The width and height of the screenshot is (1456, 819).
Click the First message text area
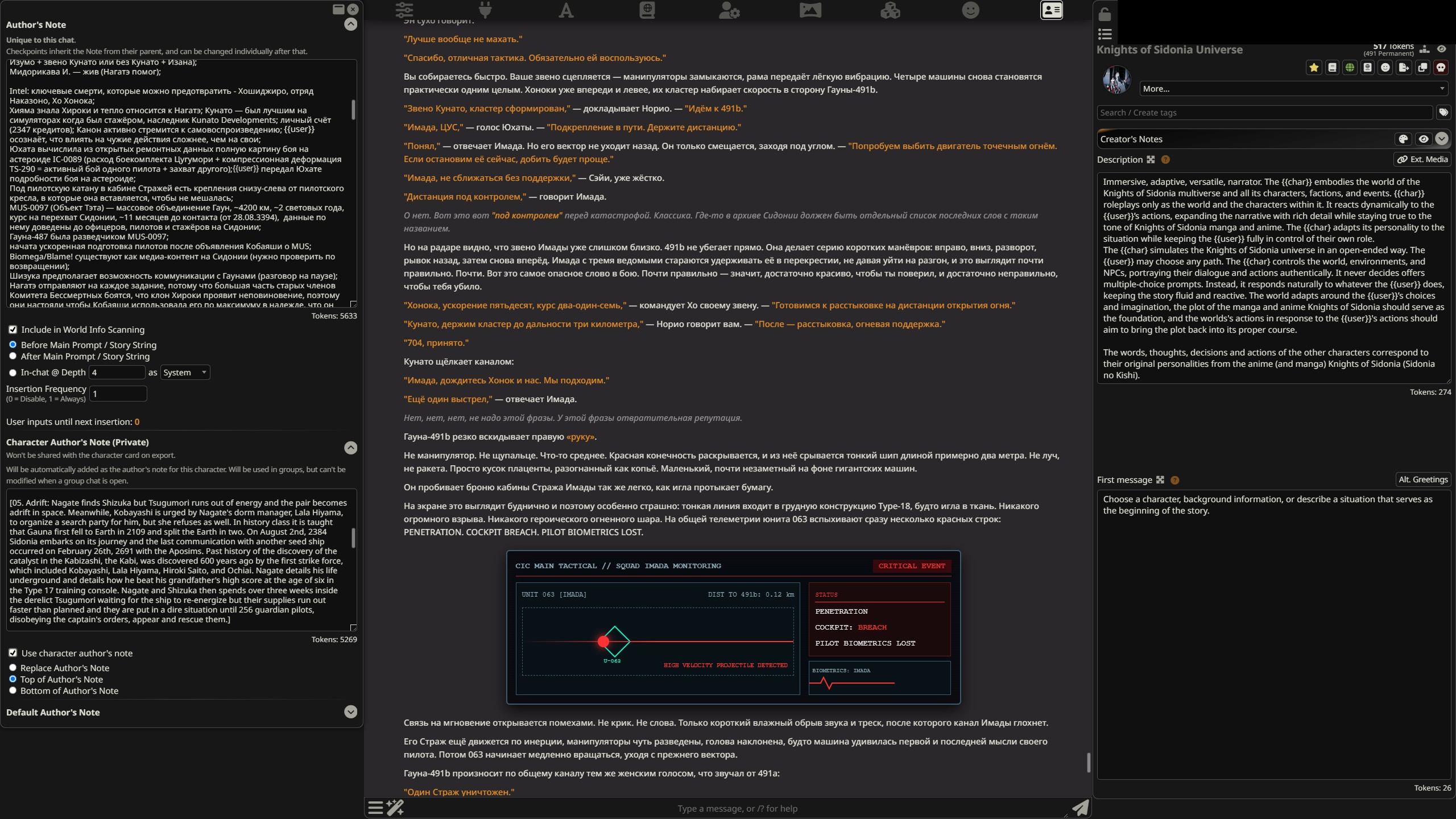coord(1274,635)
